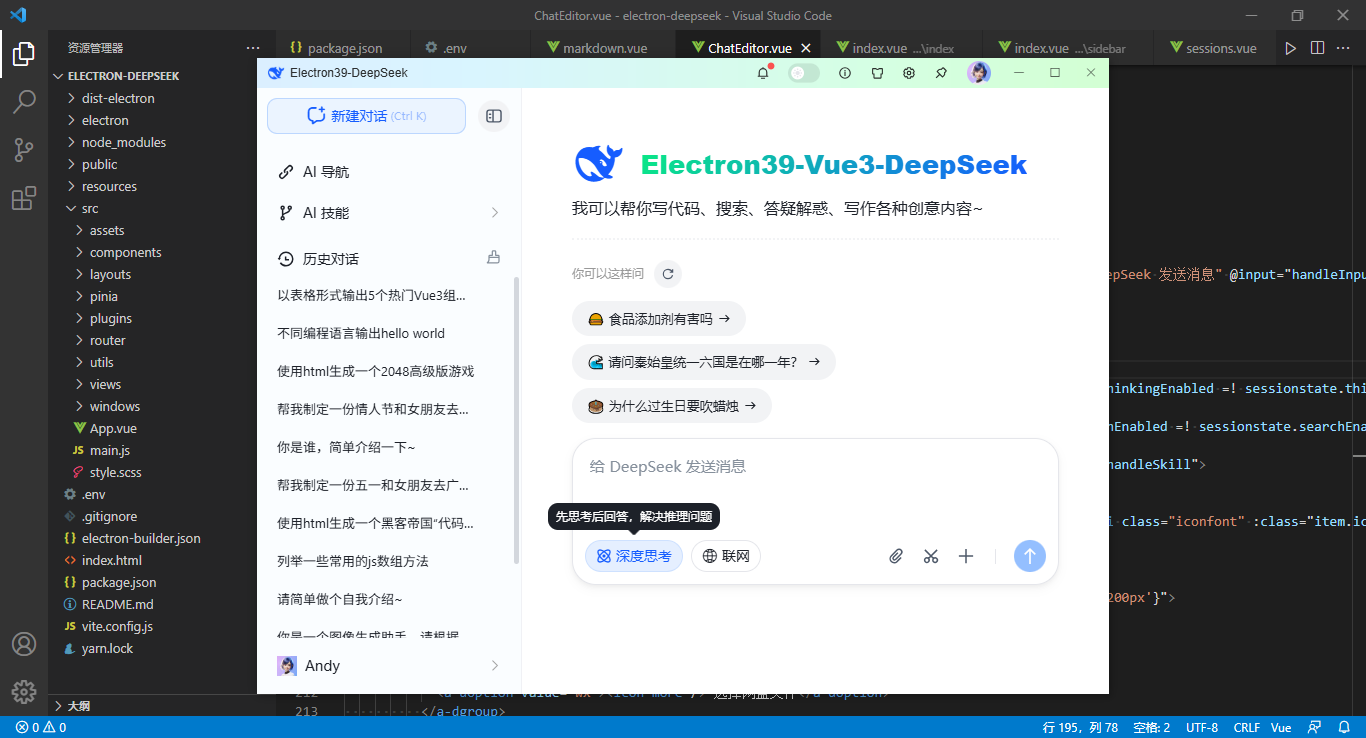Open README.md in the Explorer
Image resolution: width=1366 pixels, height=738 pixels.
click(x=117, y=604)
